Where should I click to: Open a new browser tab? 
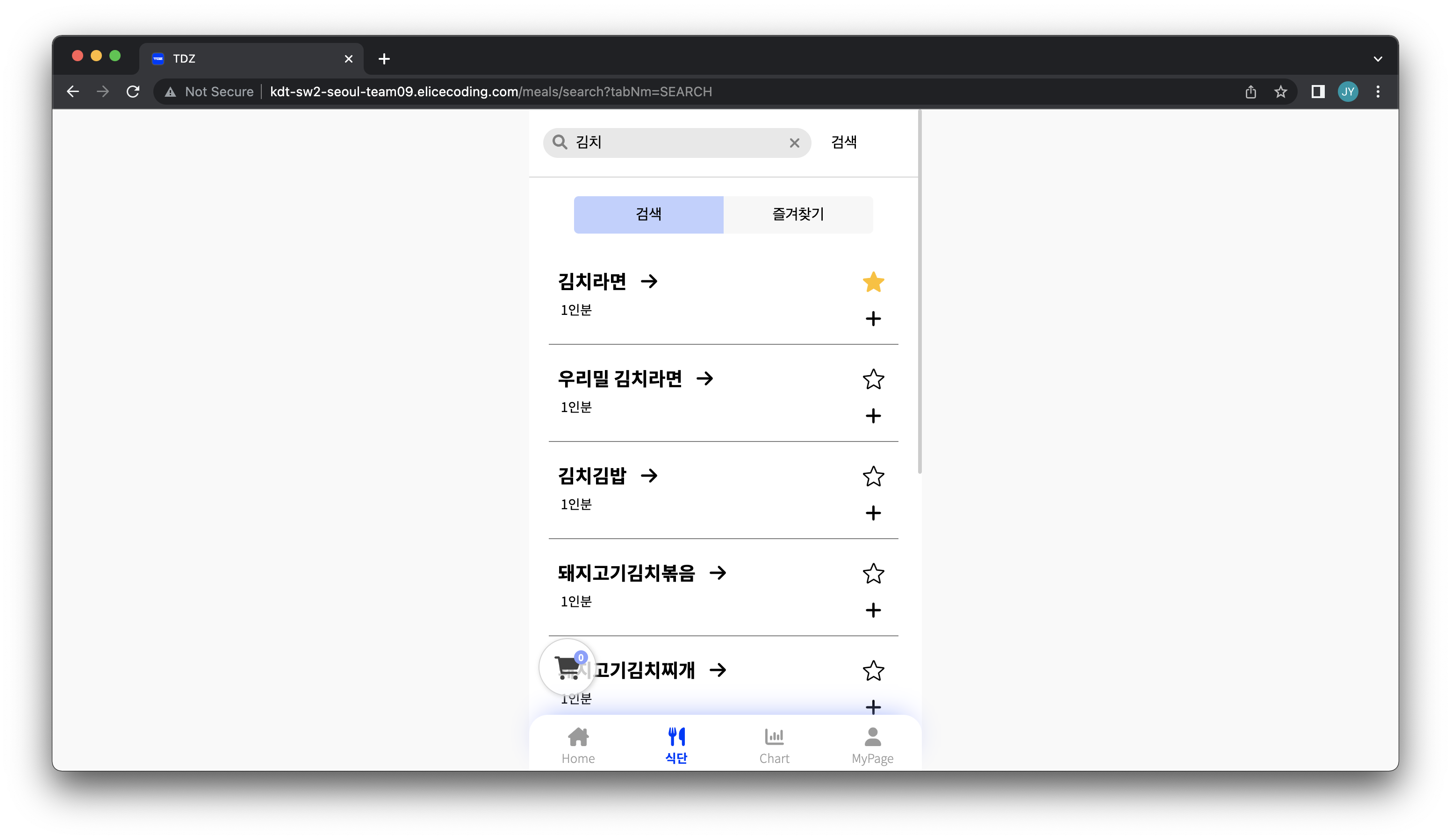pyautogui.click(x=384, y=59)
